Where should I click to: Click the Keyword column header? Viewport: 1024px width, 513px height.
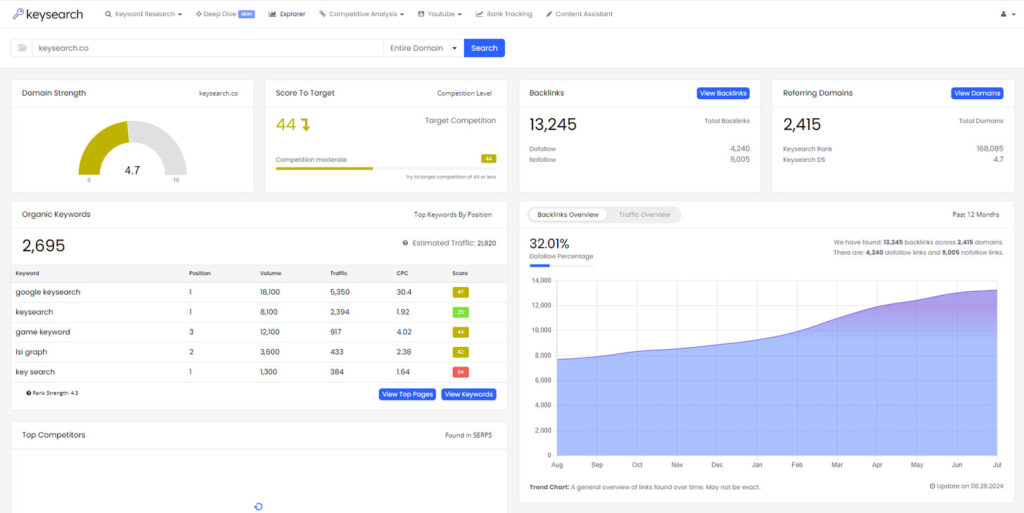pyautogui.click(x=27, y=273)
